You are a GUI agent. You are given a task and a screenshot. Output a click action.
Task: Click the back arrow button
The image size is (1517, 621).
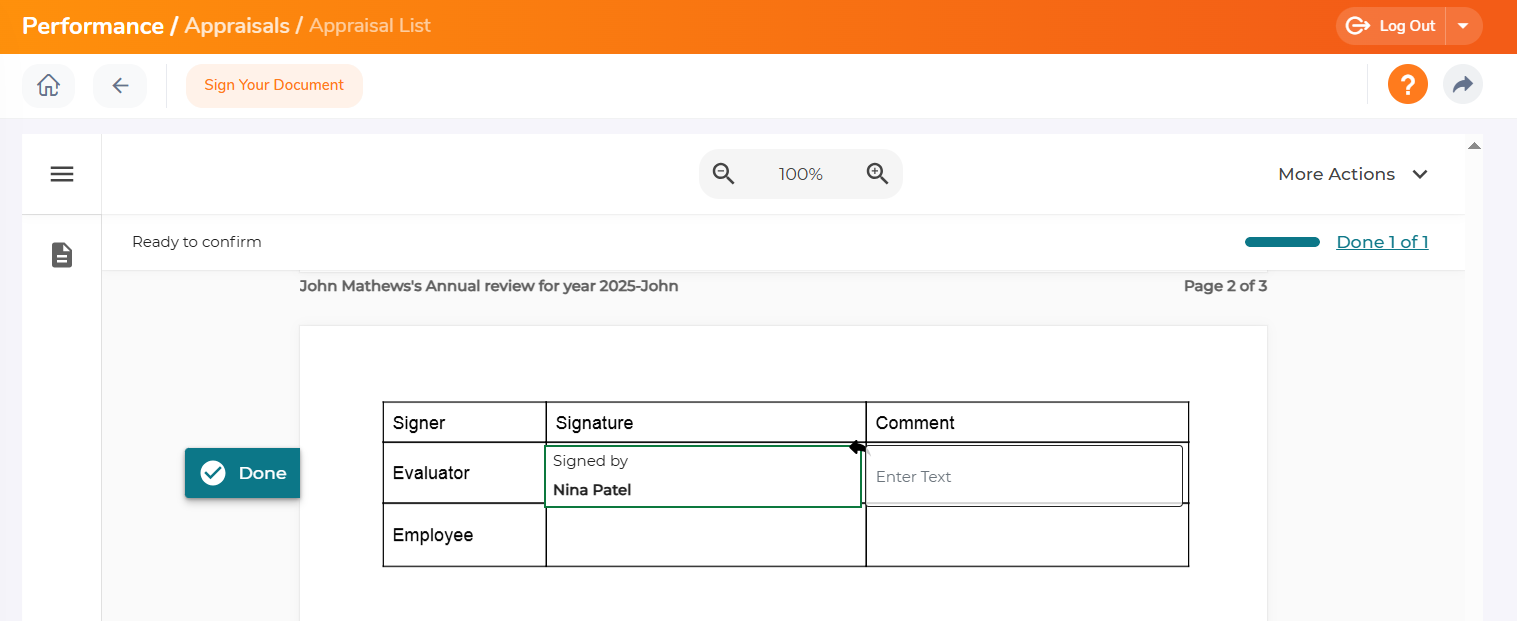point(120,86)
